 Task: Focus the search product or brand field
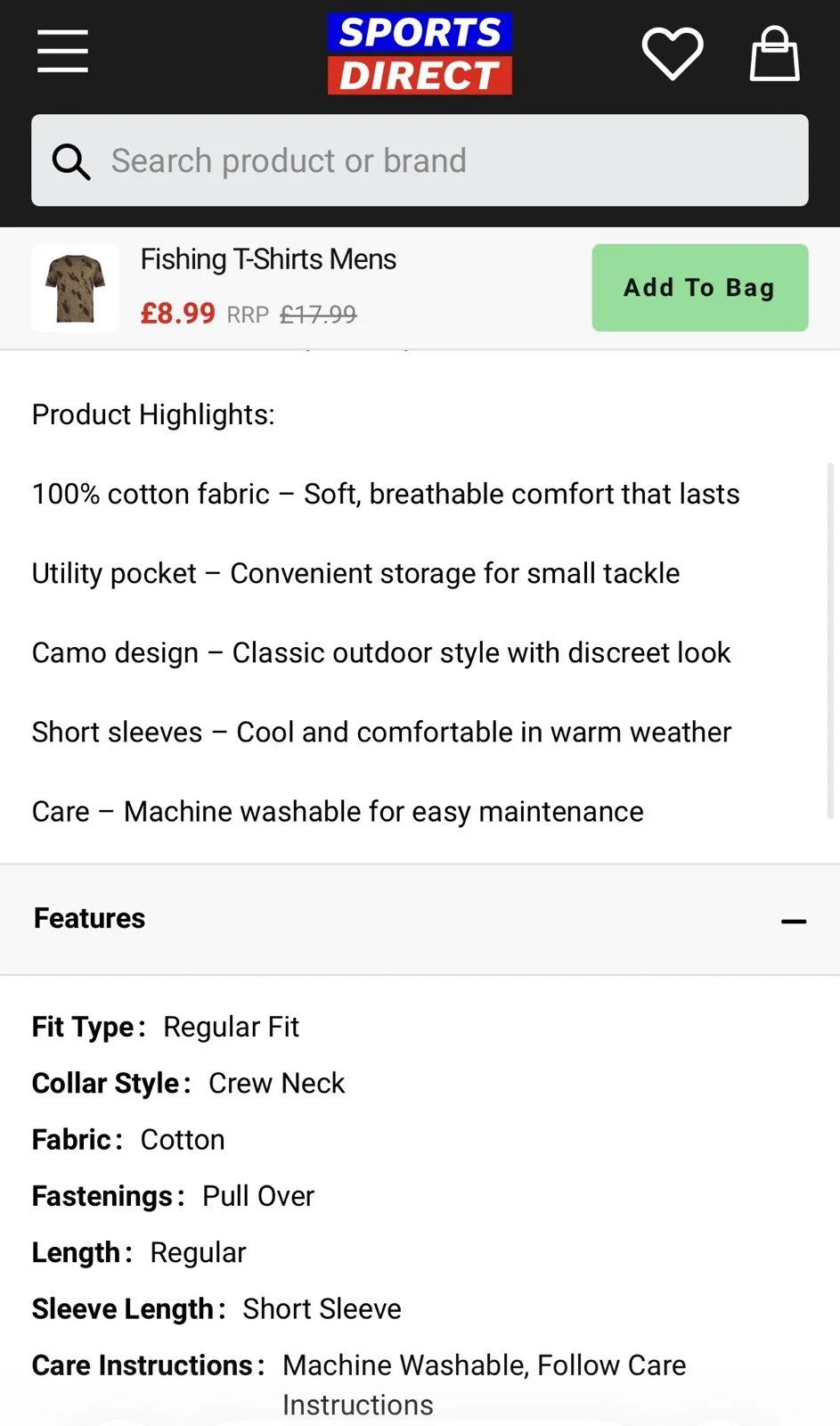pyautogui.click(x=445, y=161)
